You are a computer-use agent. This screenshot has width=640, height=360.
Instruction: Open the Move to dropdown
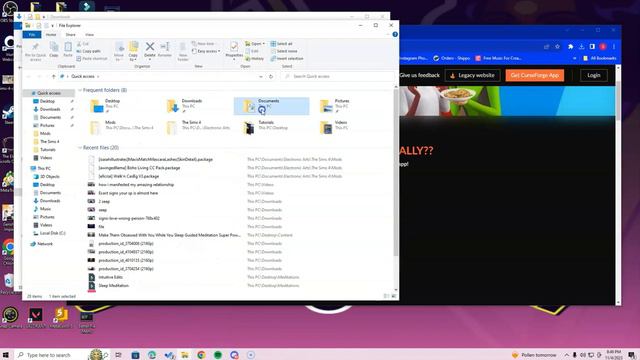[x=119, y=51]
